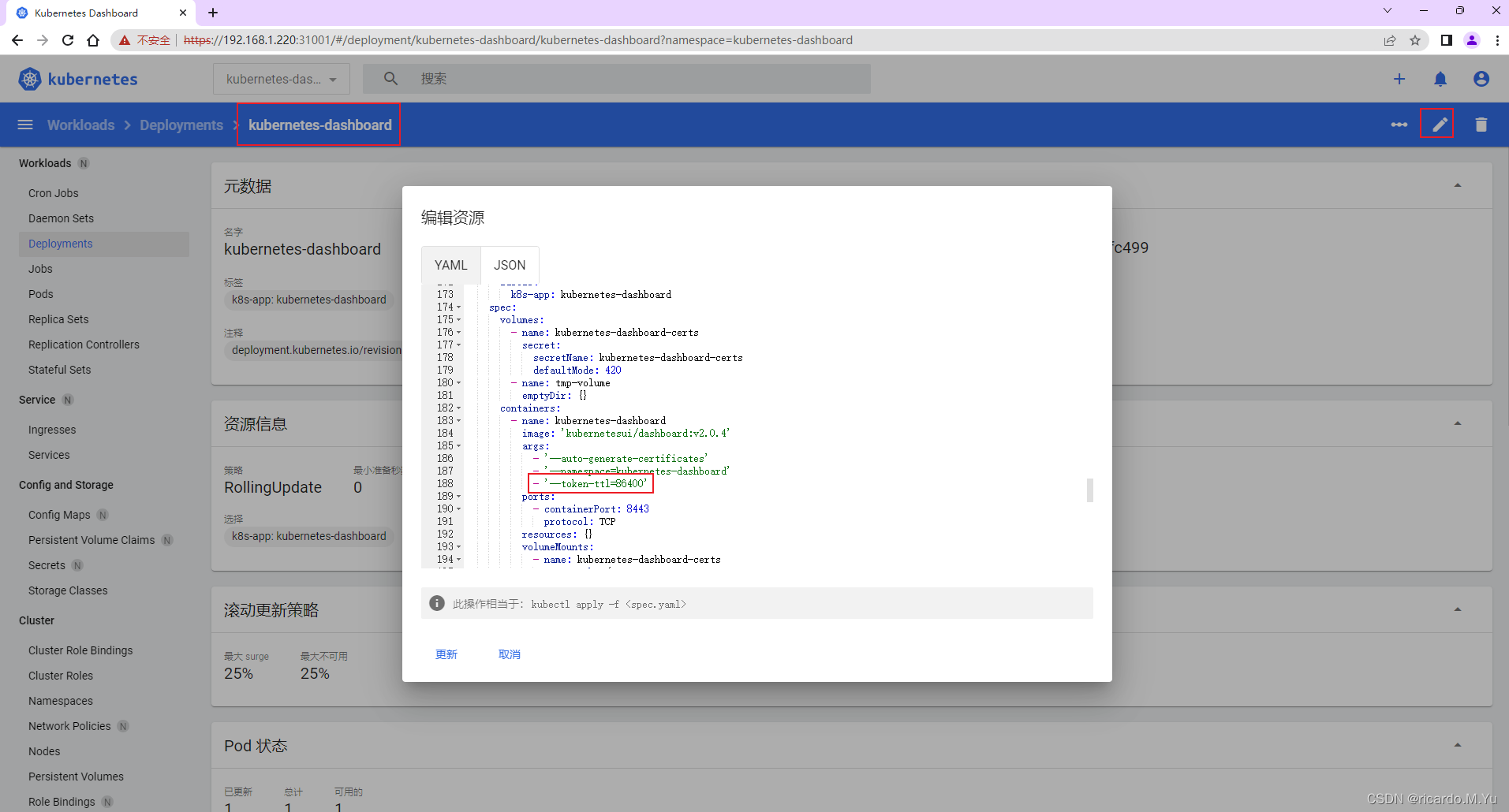Click the 取消 cancel button
Viewport: 1509px width, 812px height.
click(x=510, y=654)
